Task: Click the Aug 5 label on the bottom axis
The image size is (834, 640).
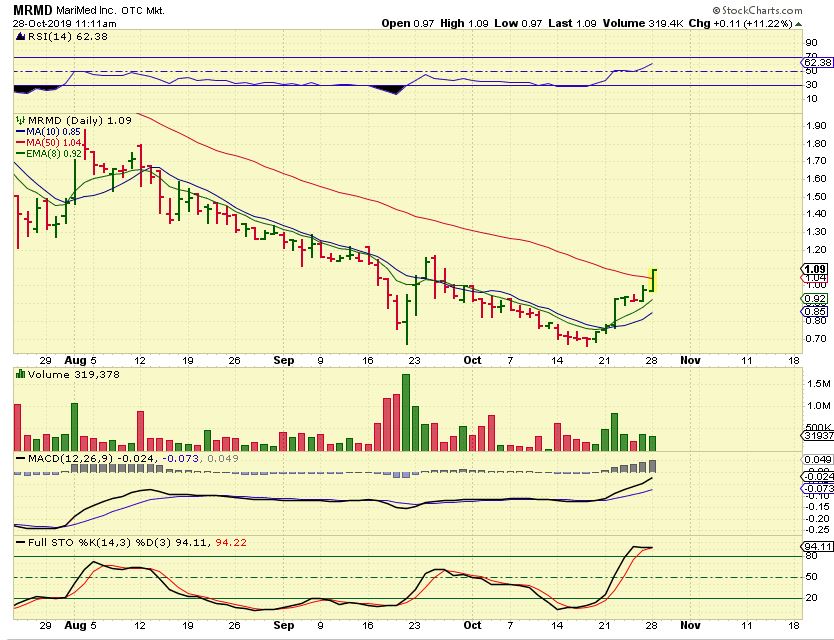Action: [81, 625]
